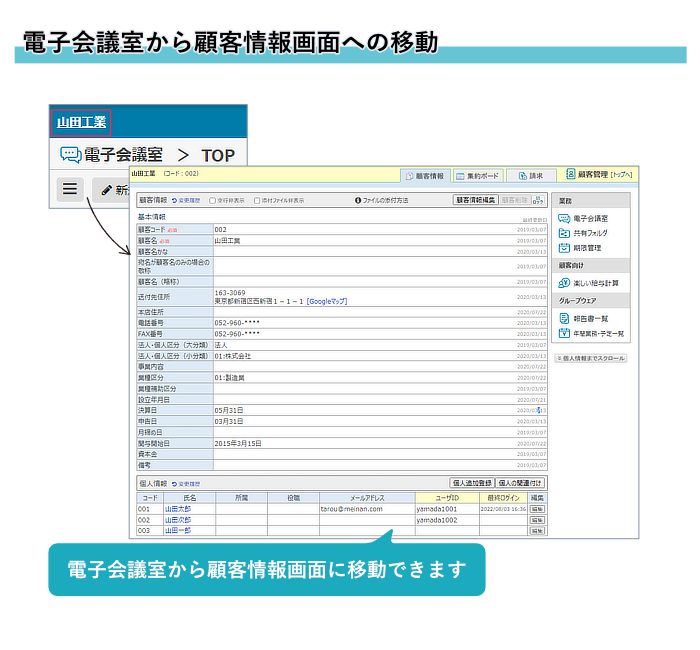Image resolution: width=700 pixels, height=650 pixels.
Task: Switch to the 集約ボード tab
Action: (476, 175)
